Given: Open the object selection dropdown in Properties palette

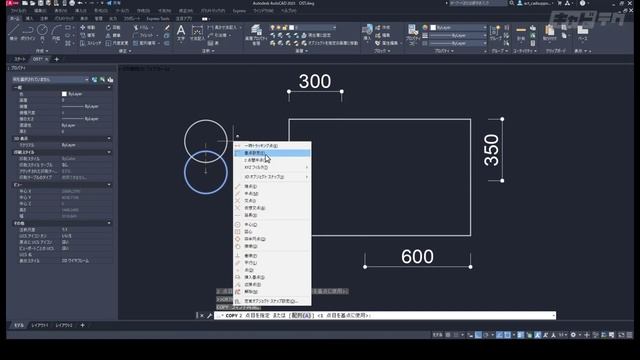Looking at the screenshot, I should point(50,80).
